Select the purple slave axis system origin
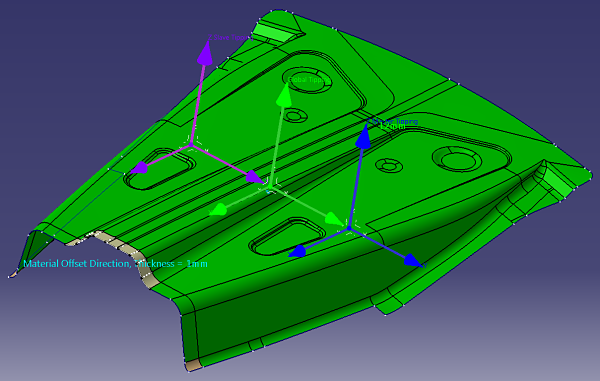This screenshot has height=381, width=600. [x=191, y=145]
